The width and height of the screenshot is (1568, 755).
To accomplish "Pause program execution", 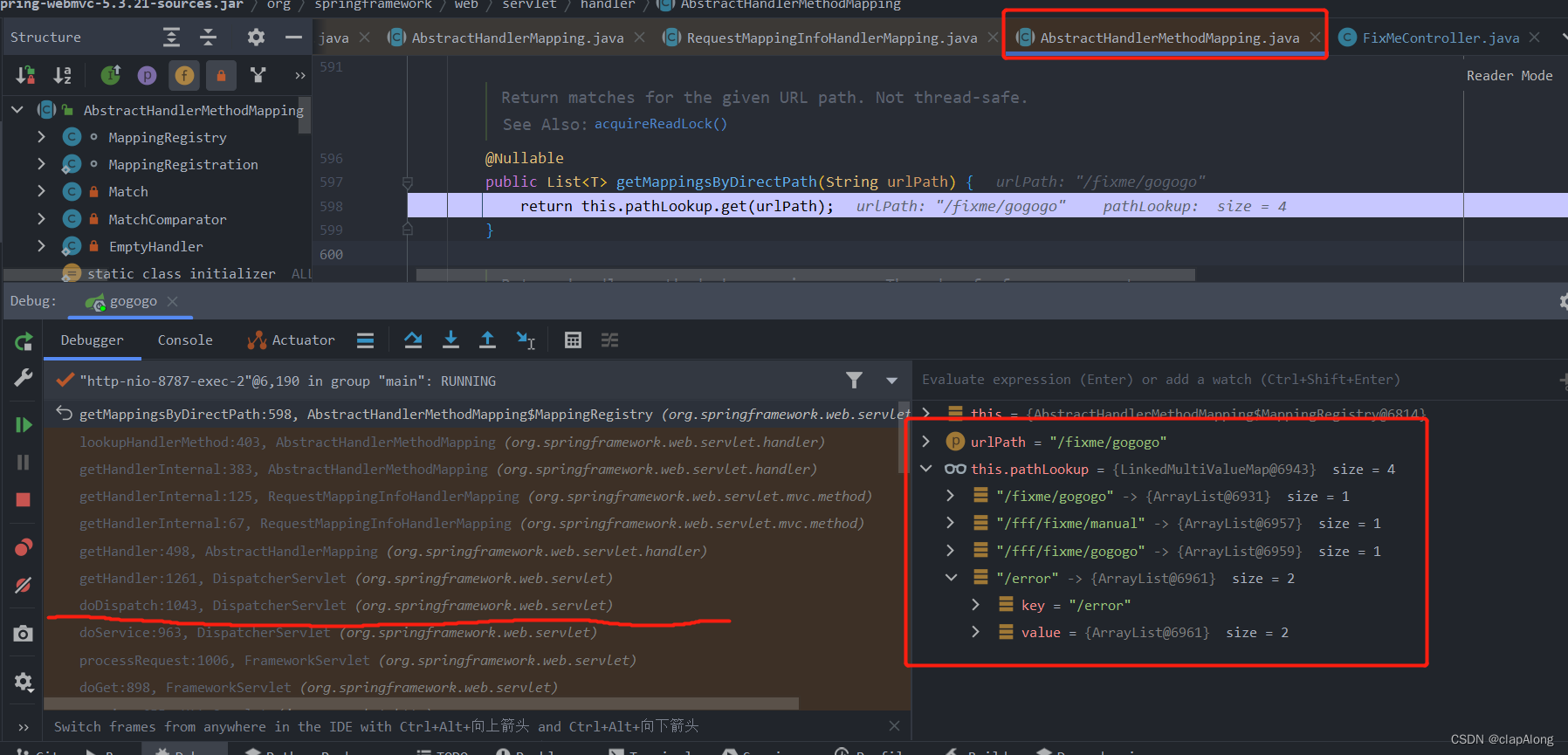I will [24, 463].
